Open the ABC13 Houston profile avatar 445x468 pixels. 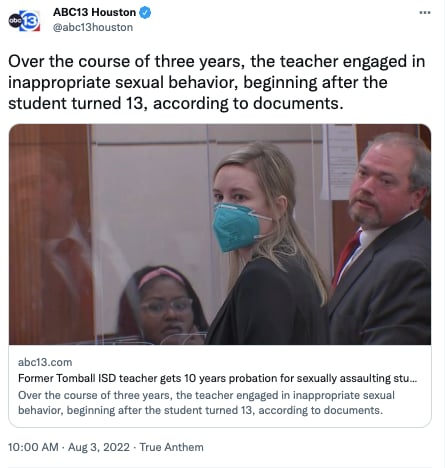click(24, 20)
